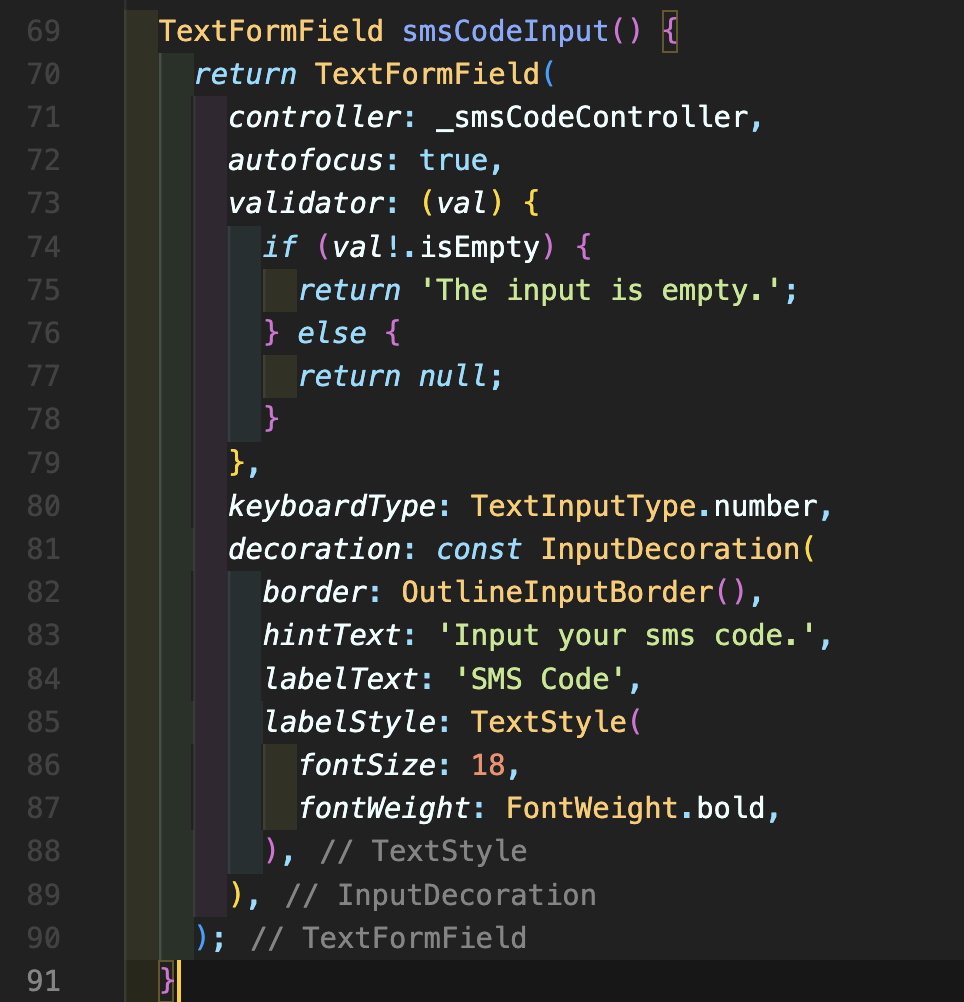964x1002 pixels.
Task: Click line number 73 in gutter
Action: [x=43, y=204]
